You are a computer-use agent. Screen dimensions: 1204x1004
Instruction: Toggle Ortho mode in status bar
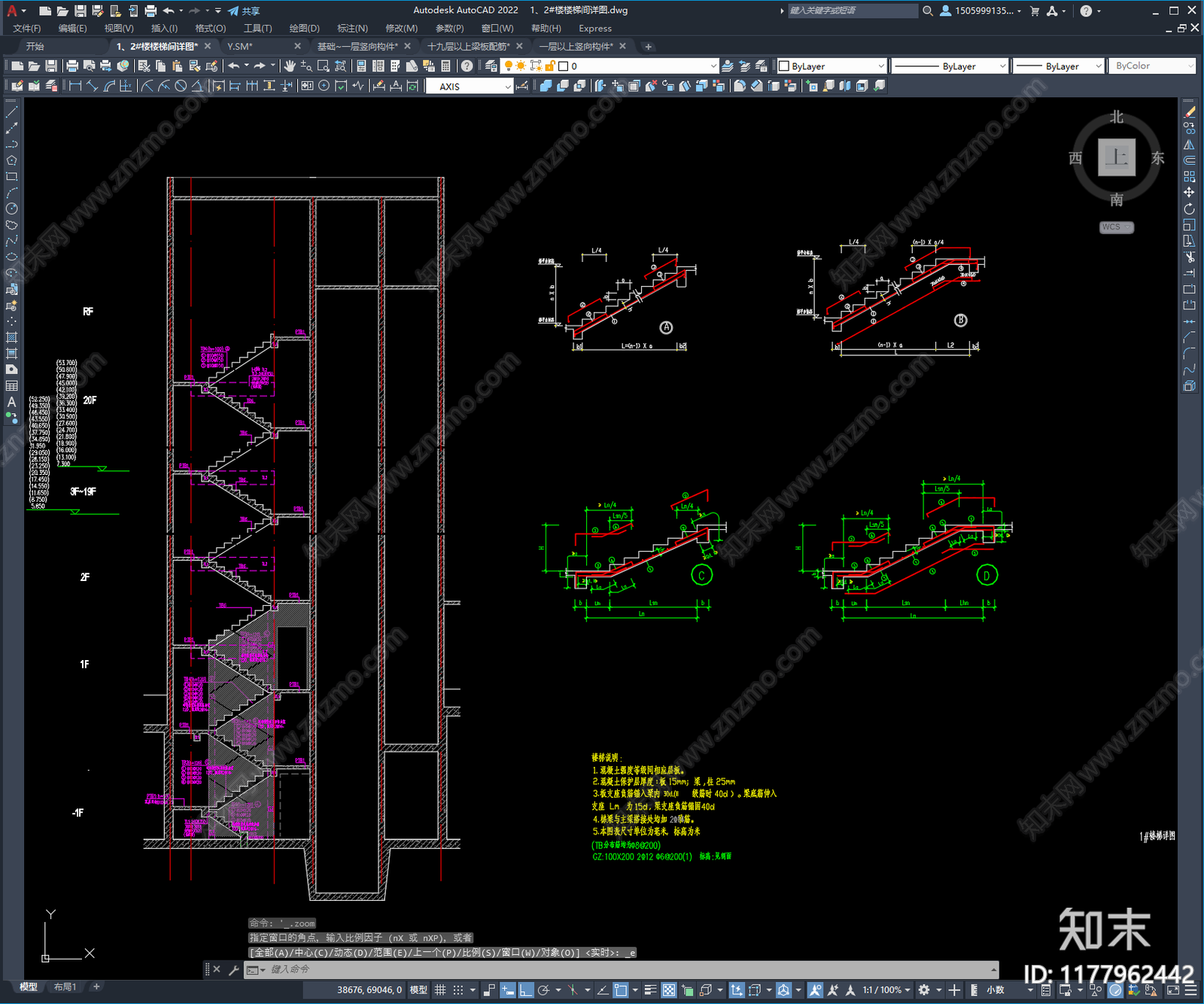(525, 990)
